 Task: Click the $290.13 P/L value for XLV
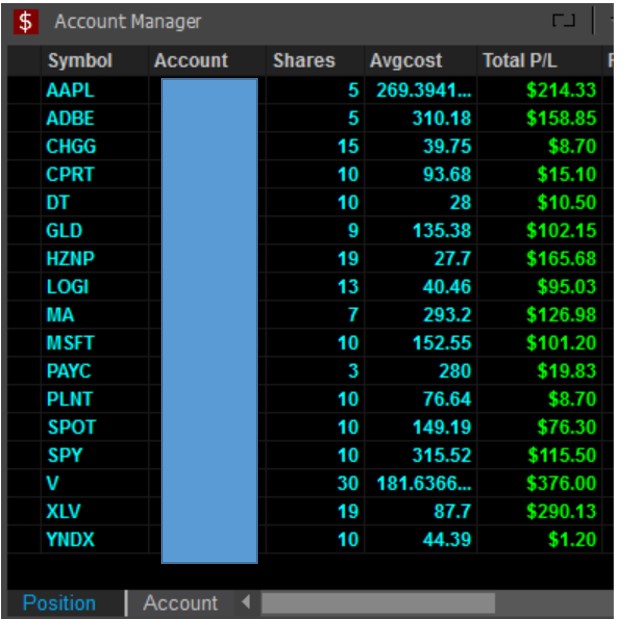pos(561,511)
